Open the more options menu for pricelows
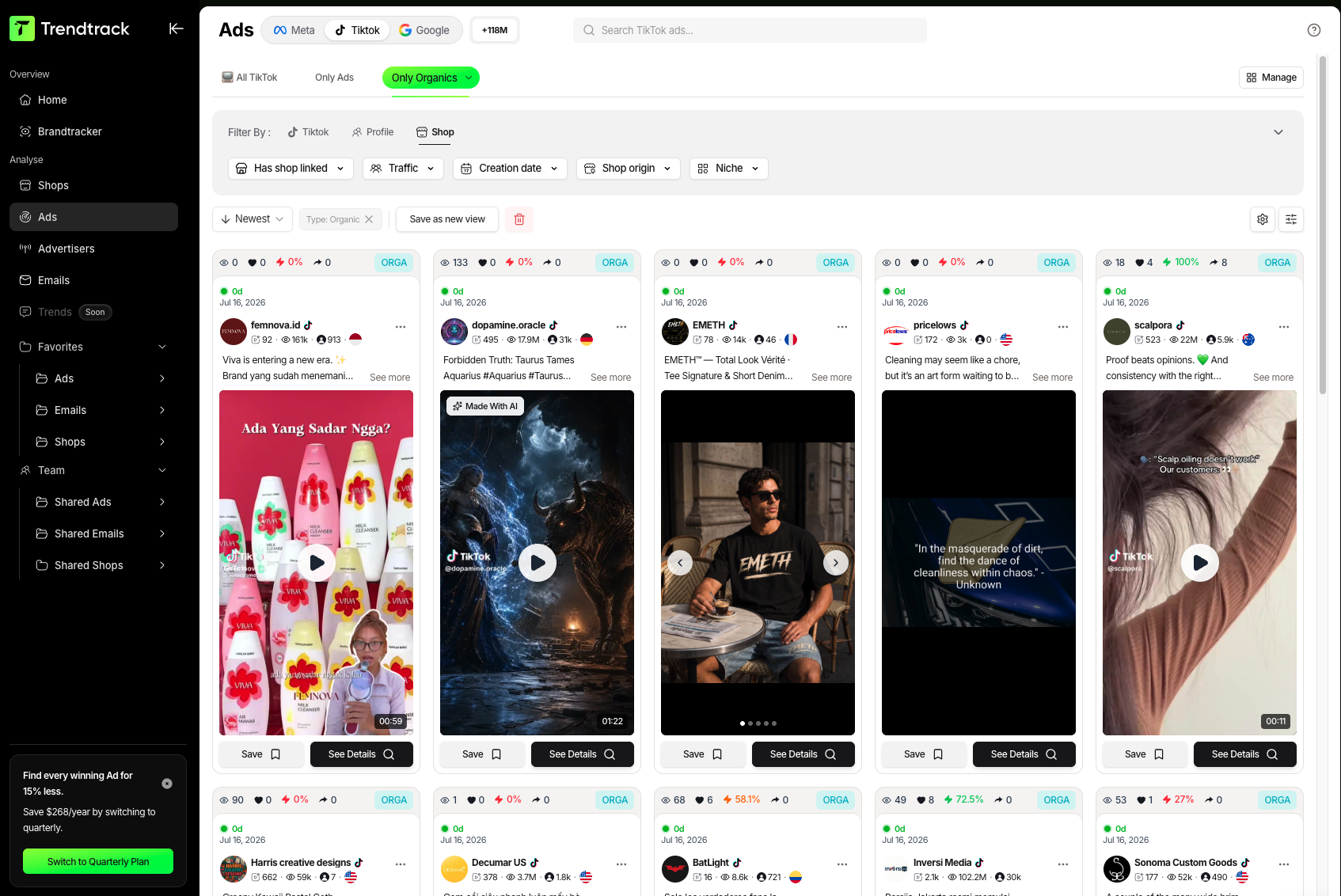This screenshot has height=896, width=1341. pos(1063,327)
